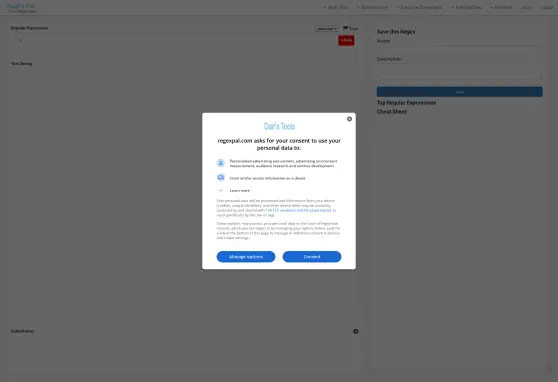This screenshot has width=558, height=382.
Task: Click the Dan's Tools logo in dialog
Action: tap(279, 126)
